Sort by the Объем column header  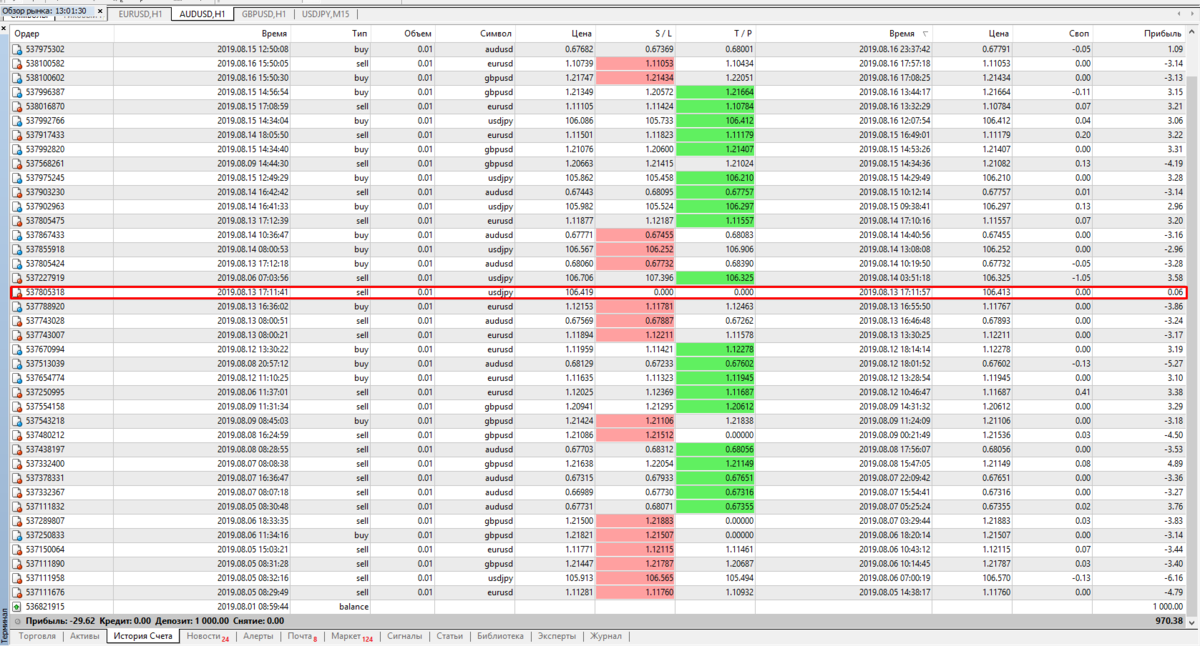click(x=403, y=33)
